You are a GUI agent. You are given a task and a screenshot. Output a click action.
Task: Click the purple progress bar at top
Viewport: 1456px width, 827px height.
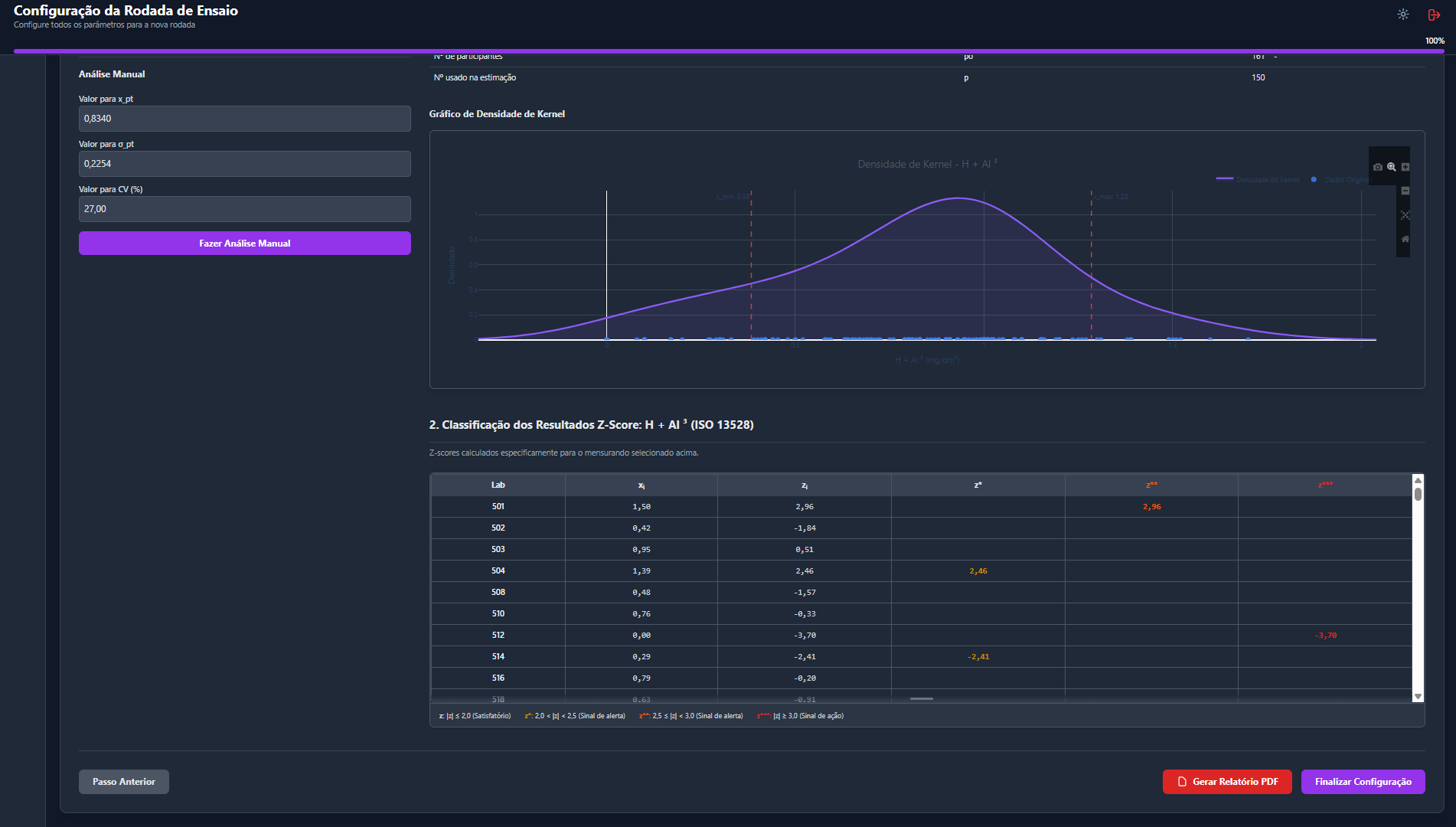(x=729, y=51)
